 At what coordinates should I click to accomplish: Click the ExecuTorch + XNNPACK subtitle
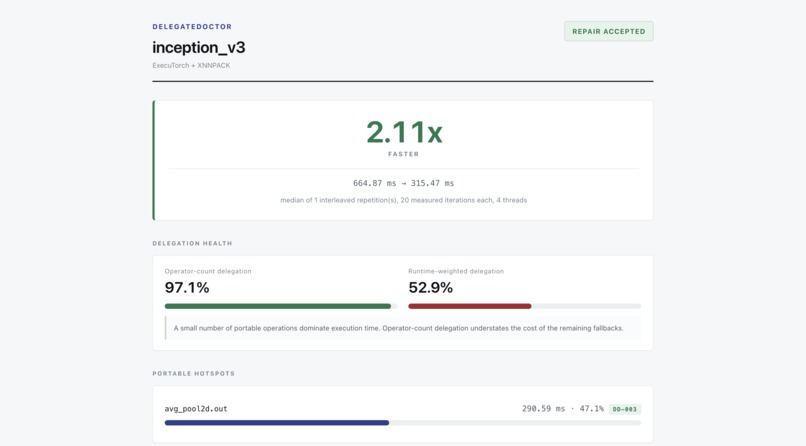(x=191, y=65)
